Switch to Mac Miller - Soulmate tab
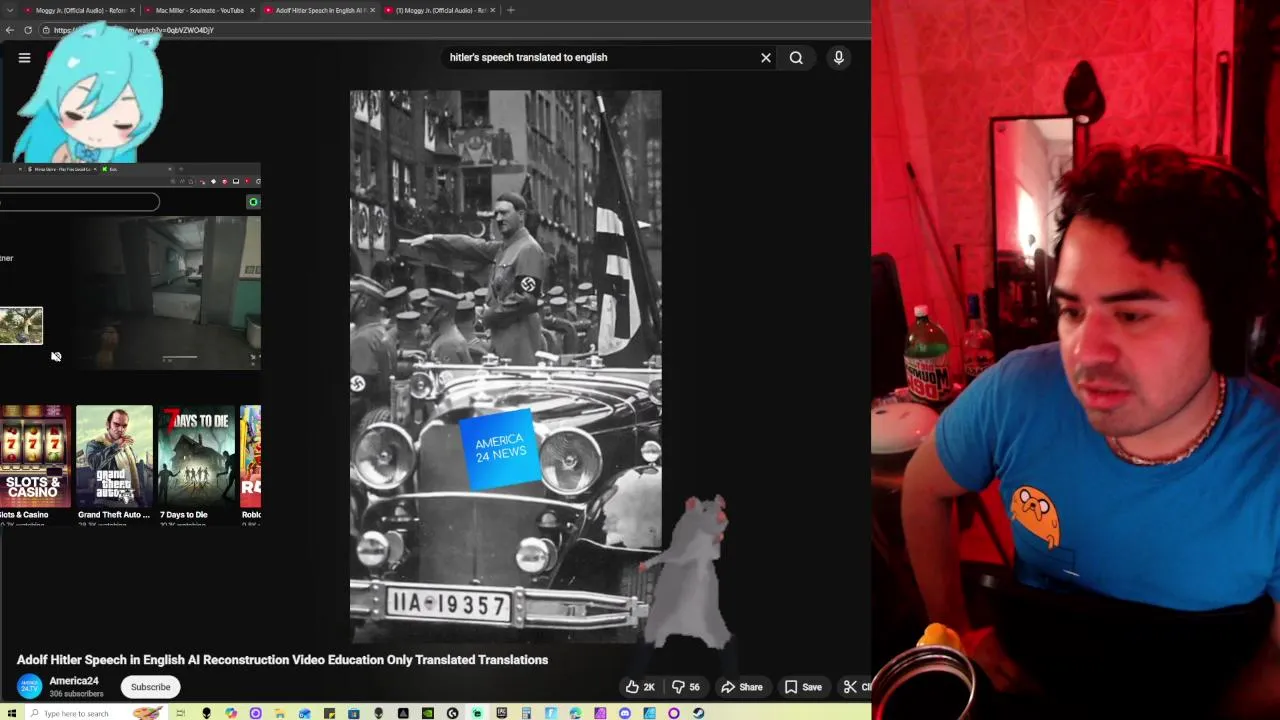The width and height of the screenshot is (1280, 720). pyautogui.click(x=198, y=10)
